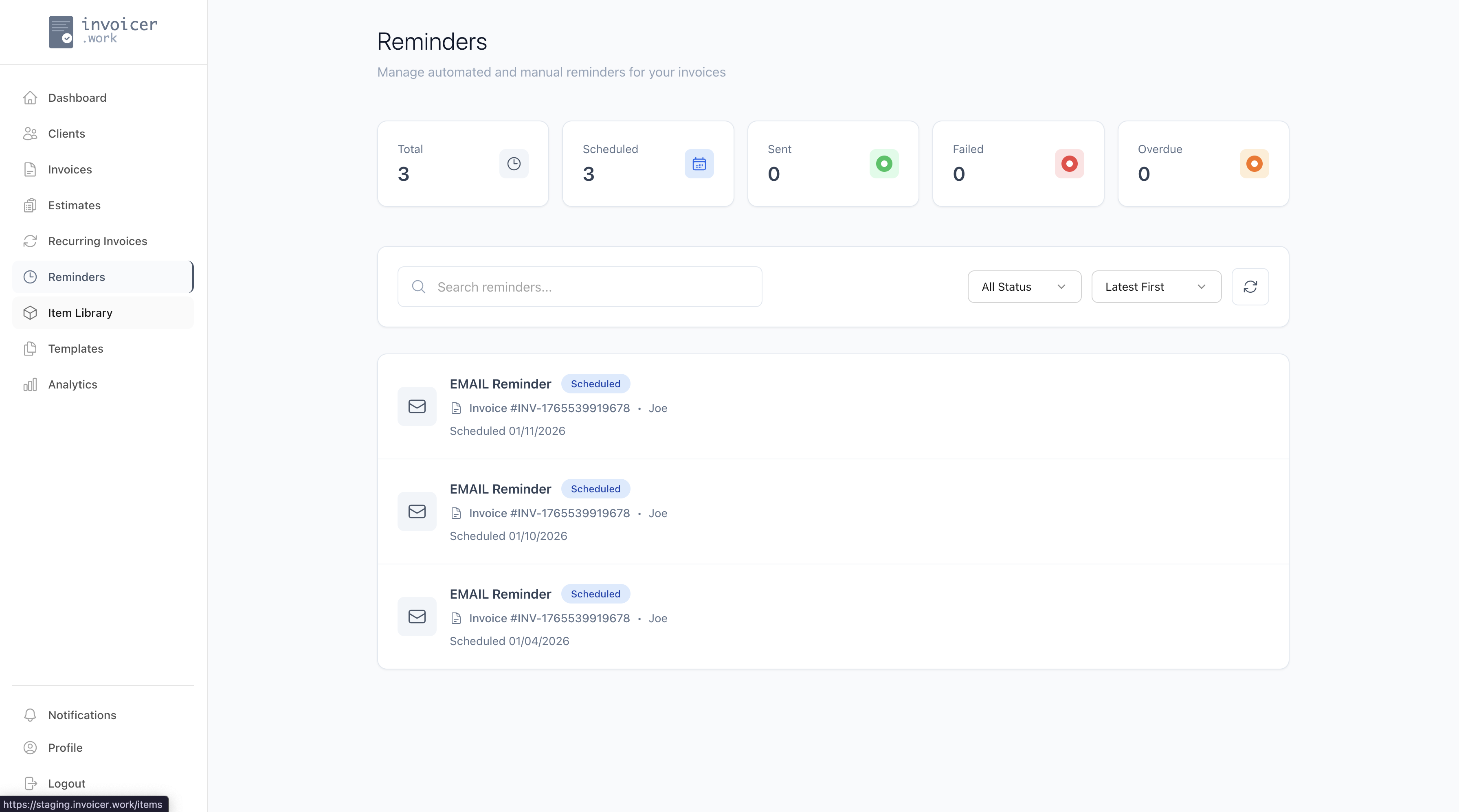Click envelope icon of 01/11/2026 reminder
The image size is (1459, 812).
(417, 406)
